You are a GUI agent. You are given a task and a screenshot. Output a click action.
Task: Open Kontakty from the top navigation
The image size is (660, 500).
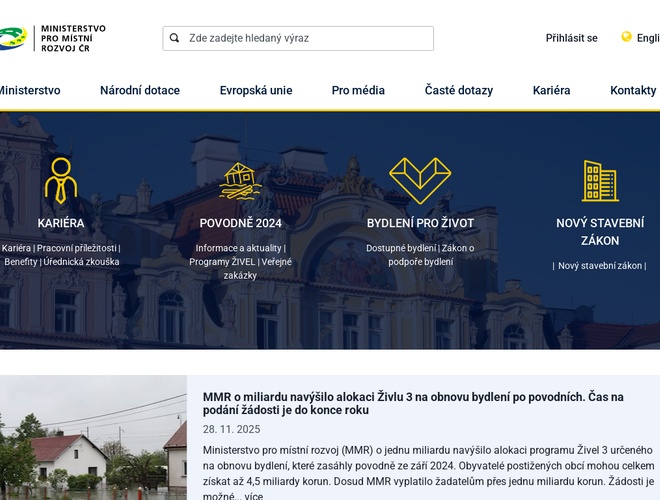click(633, 90)
